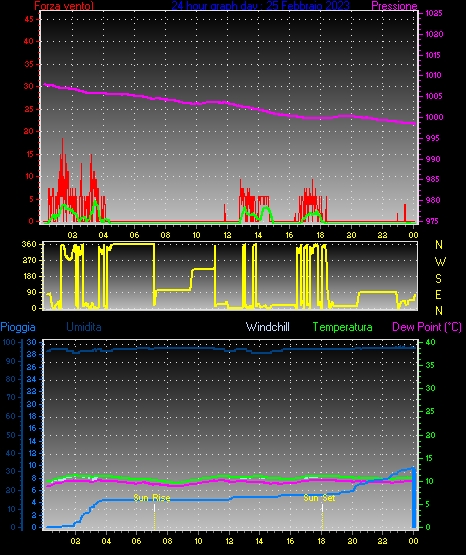
Task: Click the Dew Point (°C) legend label
Action: 427,327
